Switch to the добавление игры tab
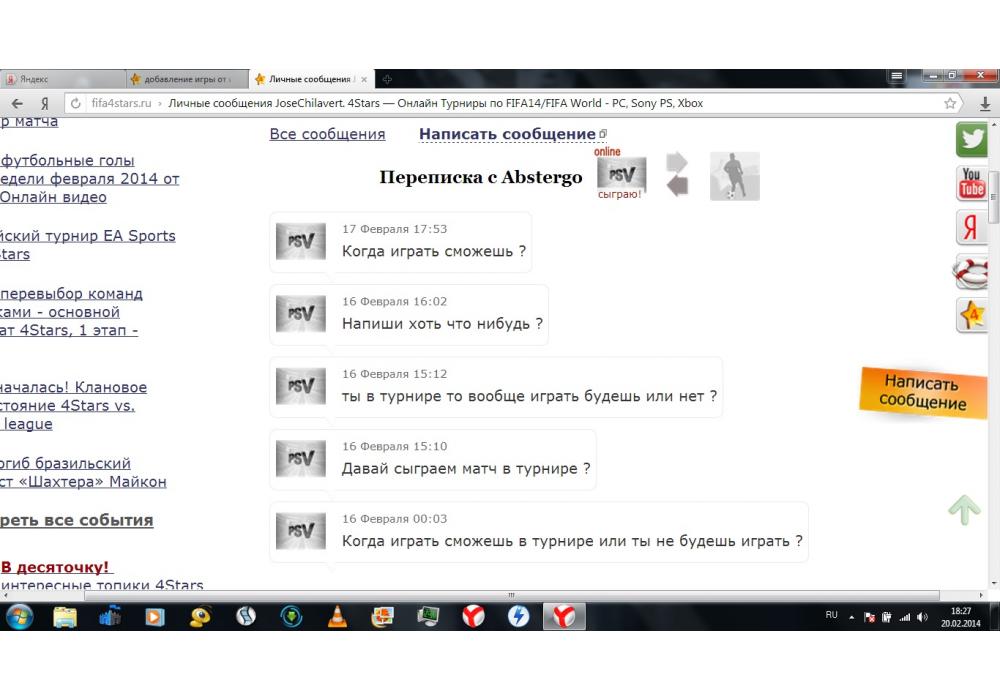Image resolution: width=1000 pixels, height=700 pixels. [x=187, y=79]
